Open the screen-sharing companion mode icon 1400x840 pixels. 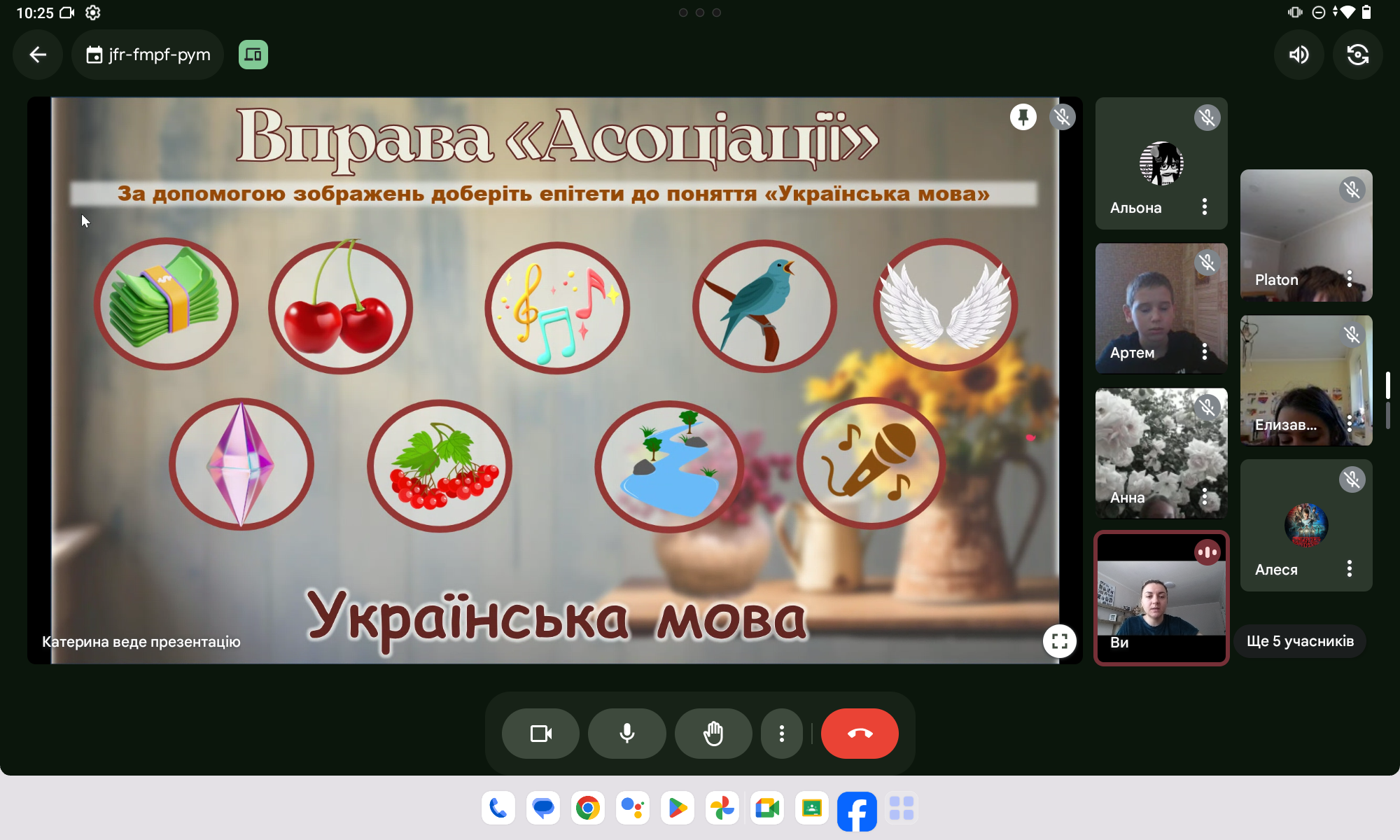[x=253, y=55]
